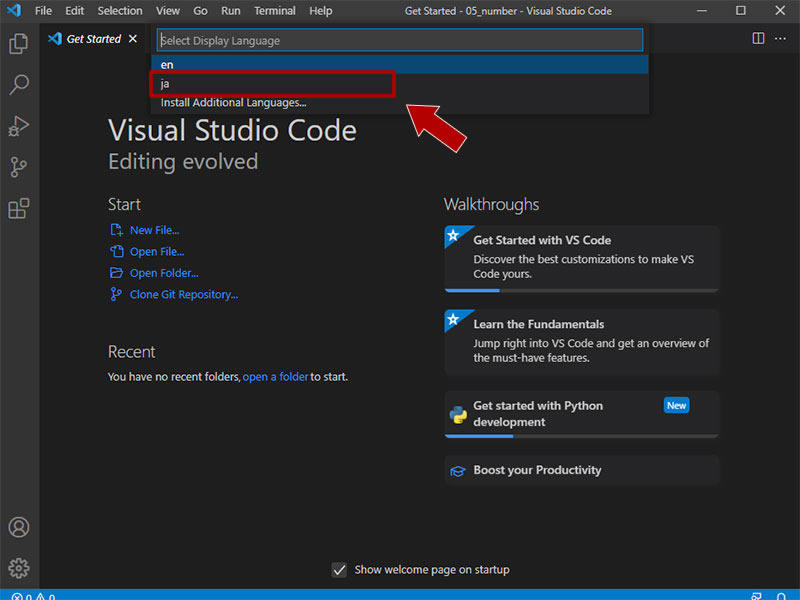Open the Search view icon
Image resolution: width=800 pixels, height=600 pixels.
19,85
